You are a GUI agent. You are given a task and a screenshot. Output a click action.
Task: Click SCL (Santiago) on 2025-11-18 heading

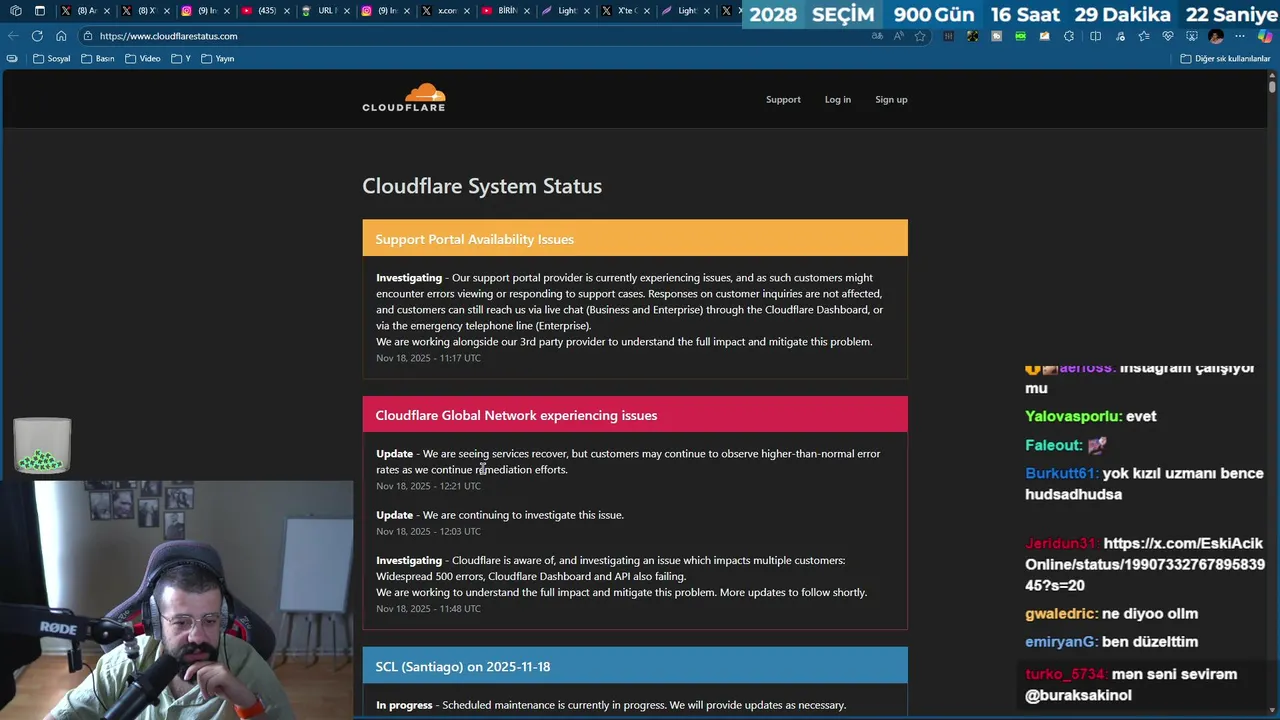(462, 666)
